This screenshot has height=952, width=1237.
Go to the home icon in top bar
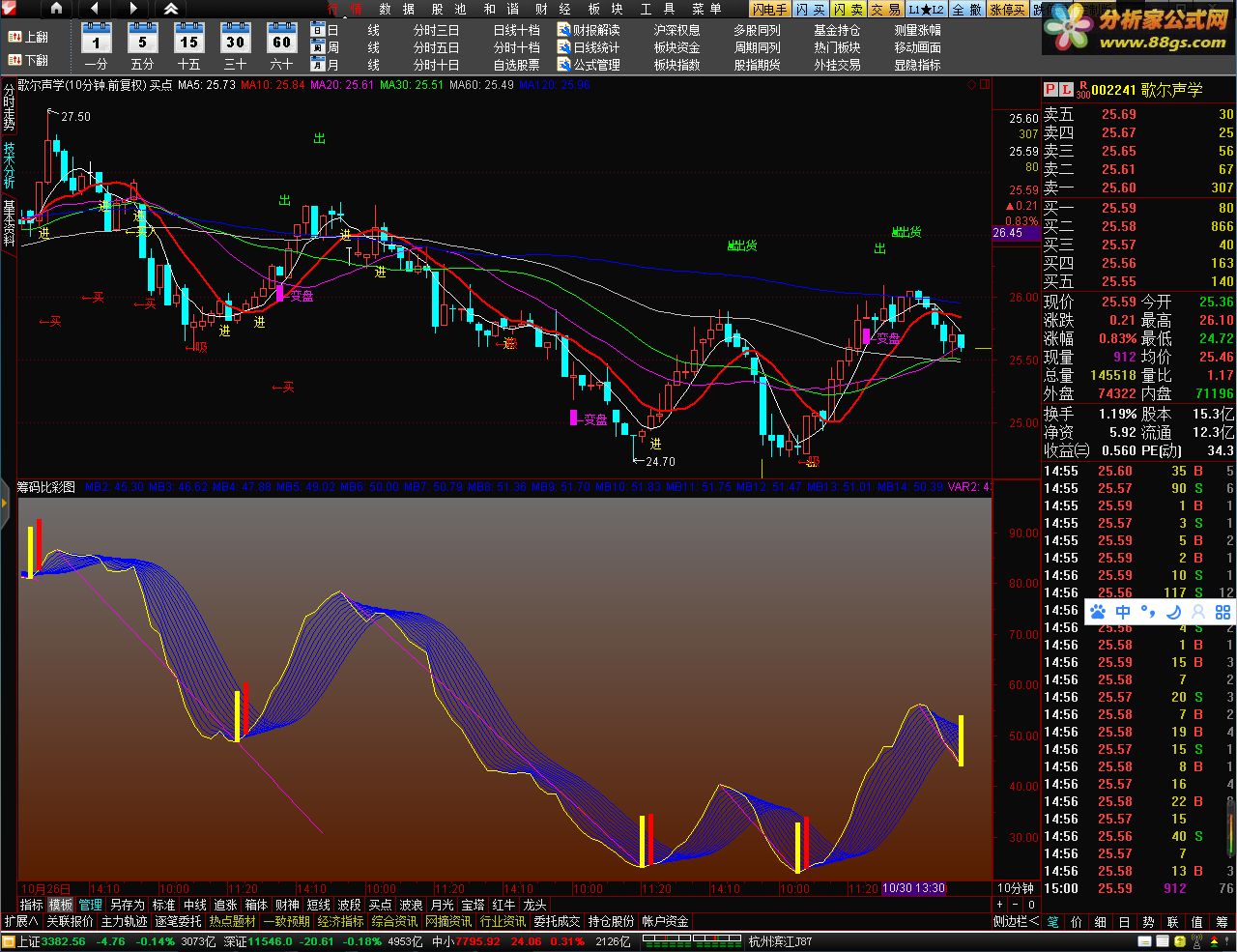coord(55,9)
